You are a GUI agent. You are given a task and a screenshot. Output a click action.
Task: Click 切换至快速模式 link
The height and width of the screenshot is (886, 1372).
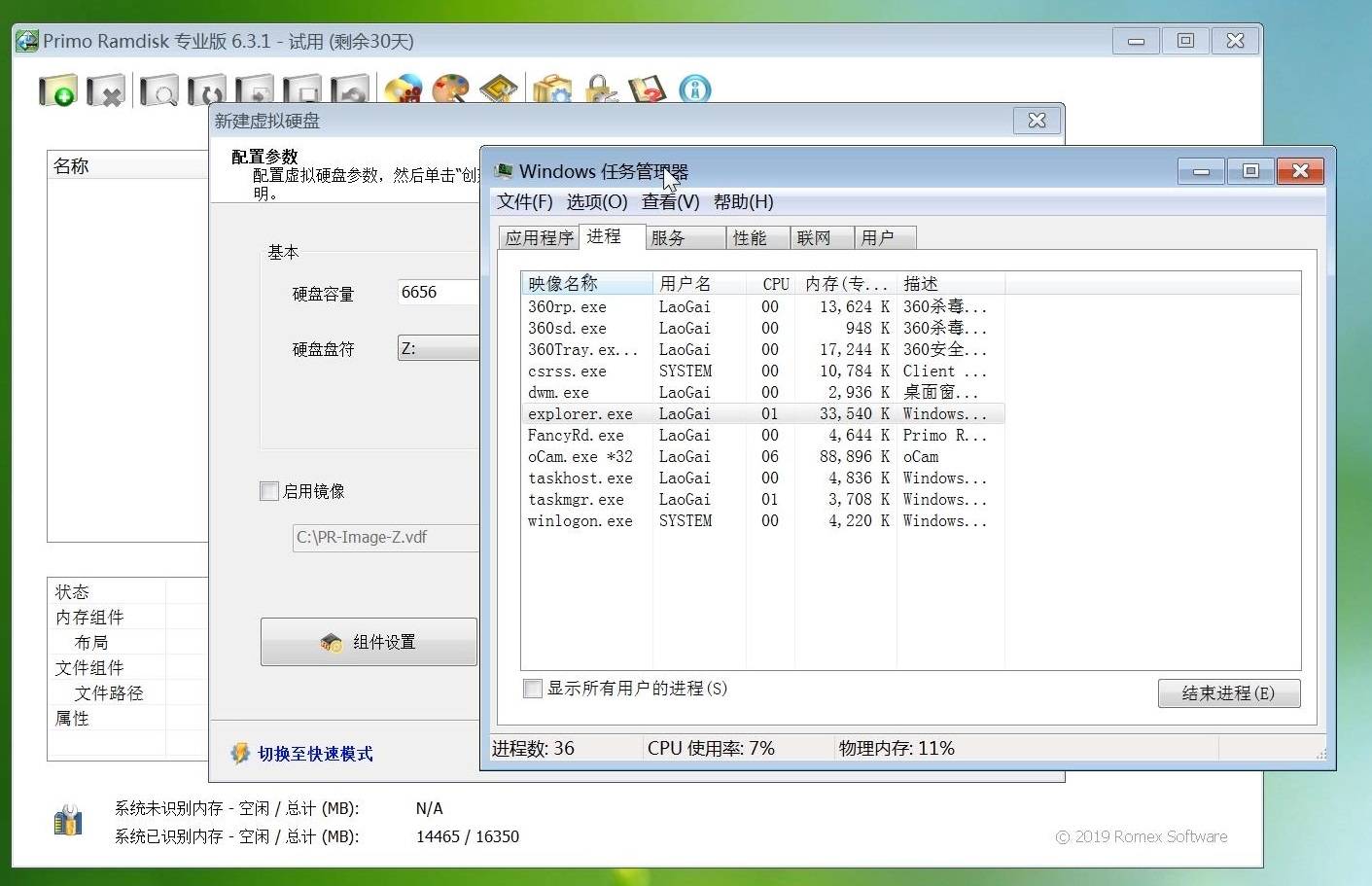tap(315, 754)
